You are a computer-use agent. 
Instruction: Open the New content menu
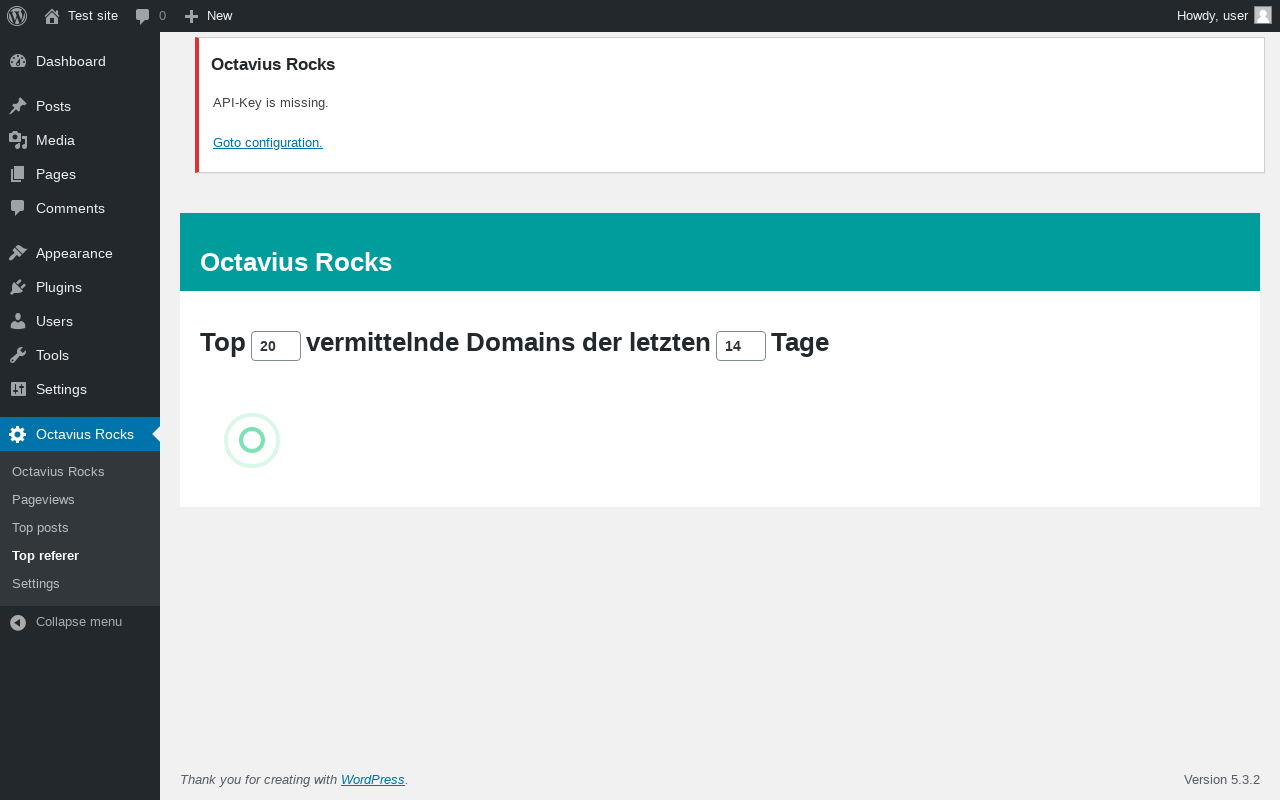[x=208, y=16]
